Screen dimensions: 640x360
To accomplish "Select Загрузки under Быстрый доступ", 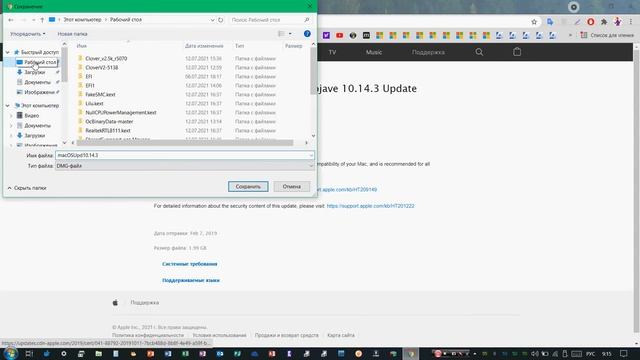I will [x=34, y=72].
